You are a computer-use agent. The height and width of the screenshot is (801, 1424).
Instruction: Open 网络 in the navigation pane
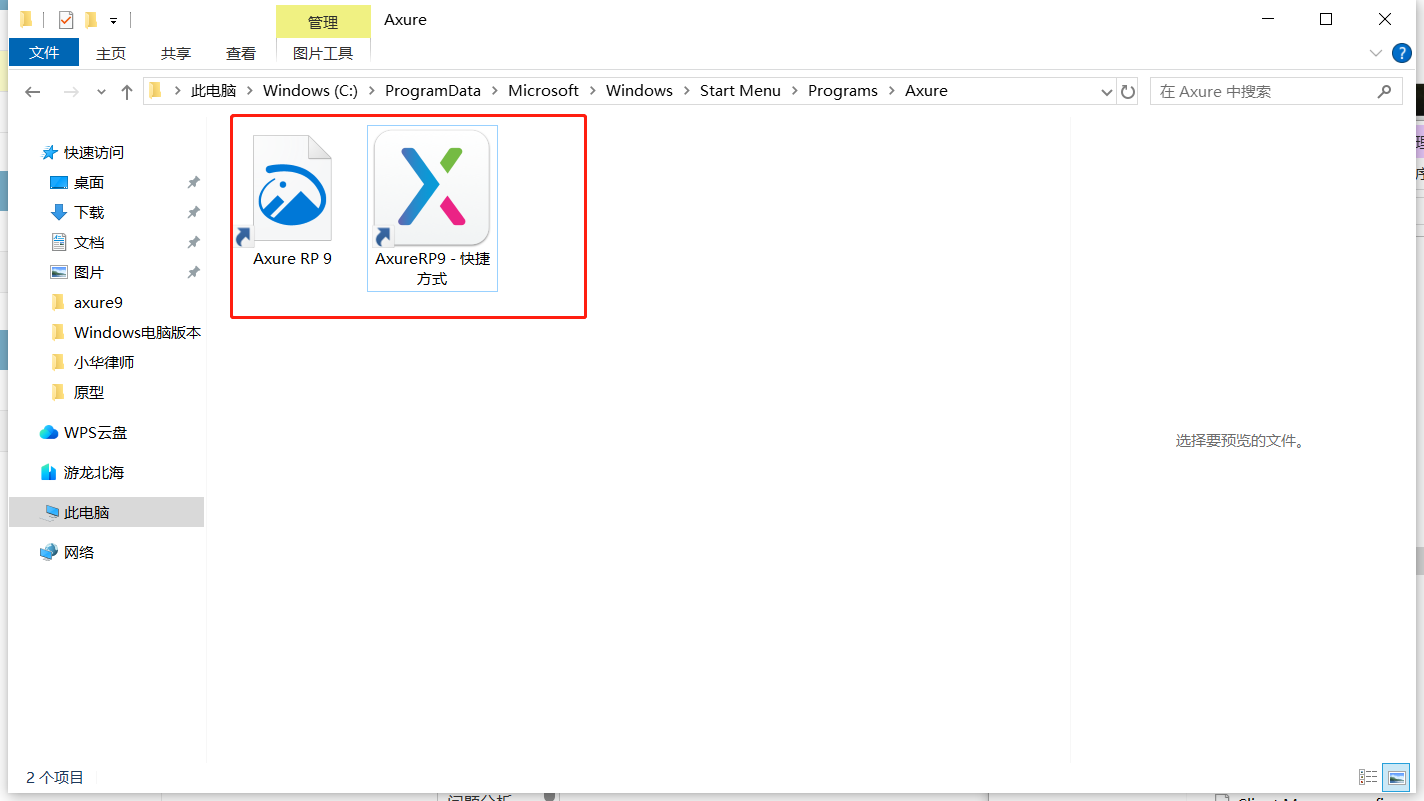pyautogui.click(x=79, y=552)
